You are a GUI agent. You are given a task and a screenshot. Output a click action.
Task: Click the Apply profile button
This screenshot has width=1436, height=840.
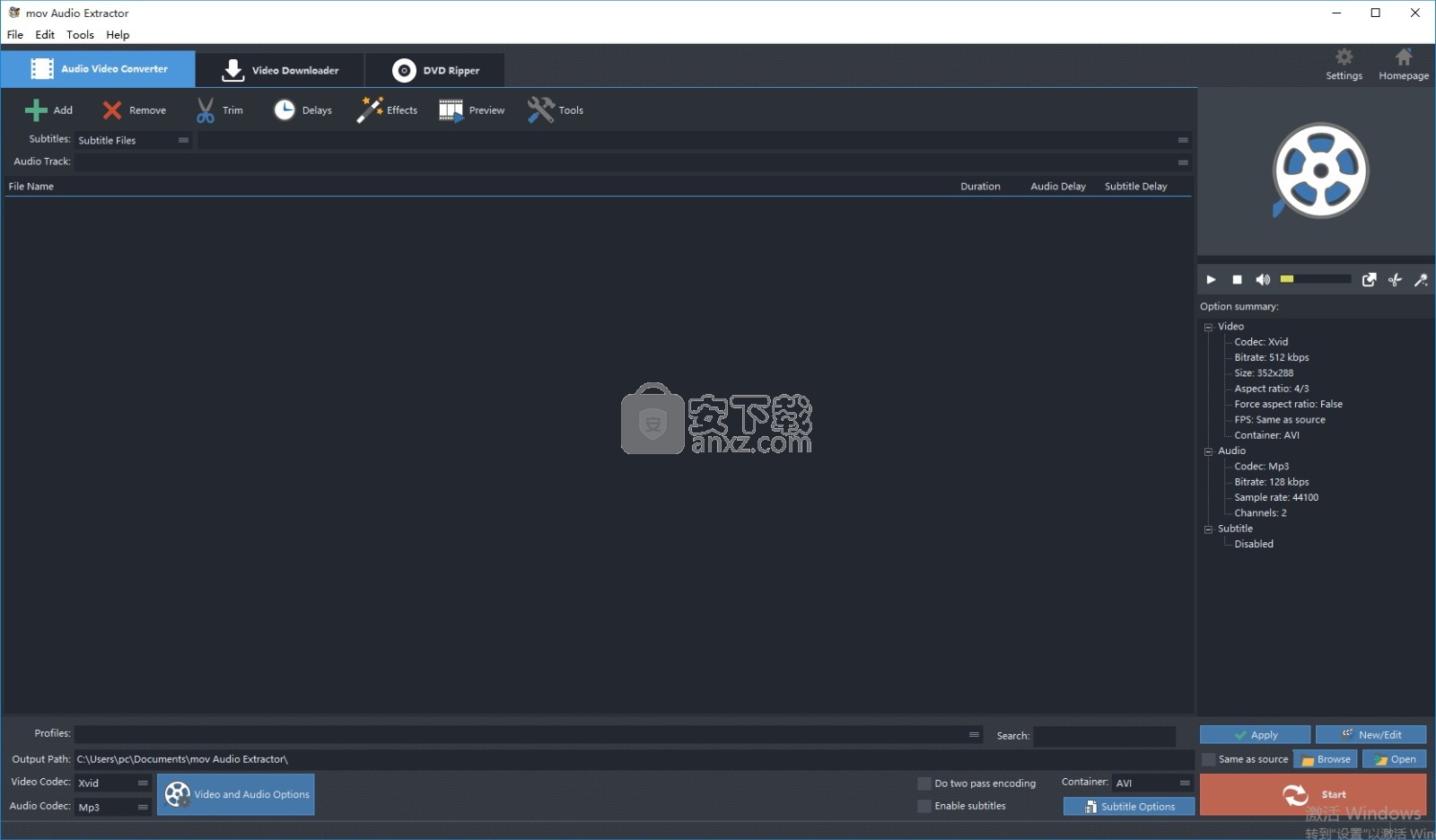1255,735
